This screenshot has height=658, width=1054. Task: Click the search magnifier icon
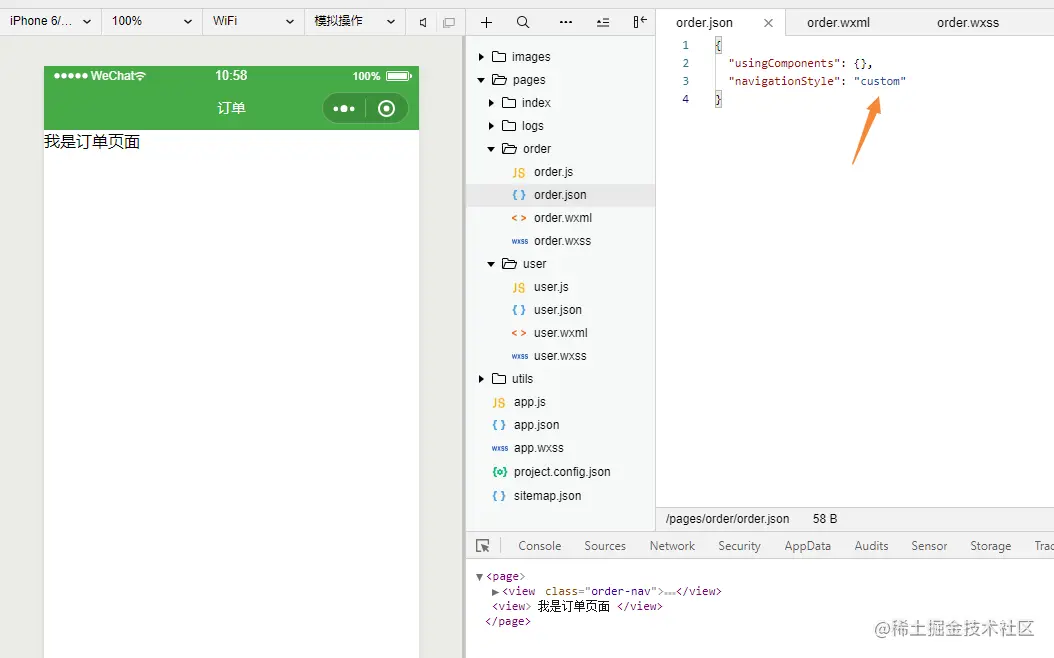point(523,22)
